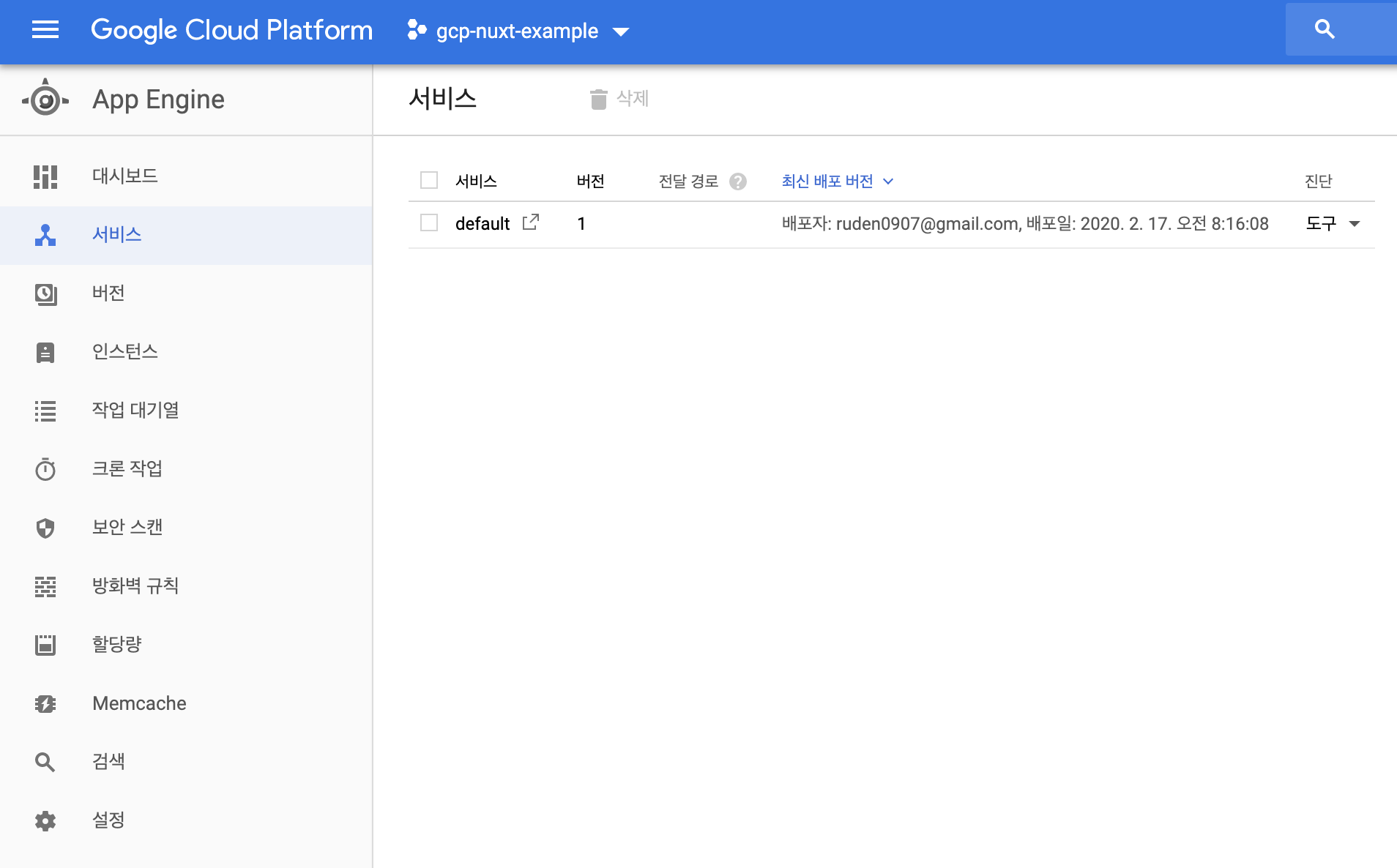This screenshot has height=868, width=1397.
Task: Click the 보안 스캔 shield icon
Action: click(x=45, y=528)
